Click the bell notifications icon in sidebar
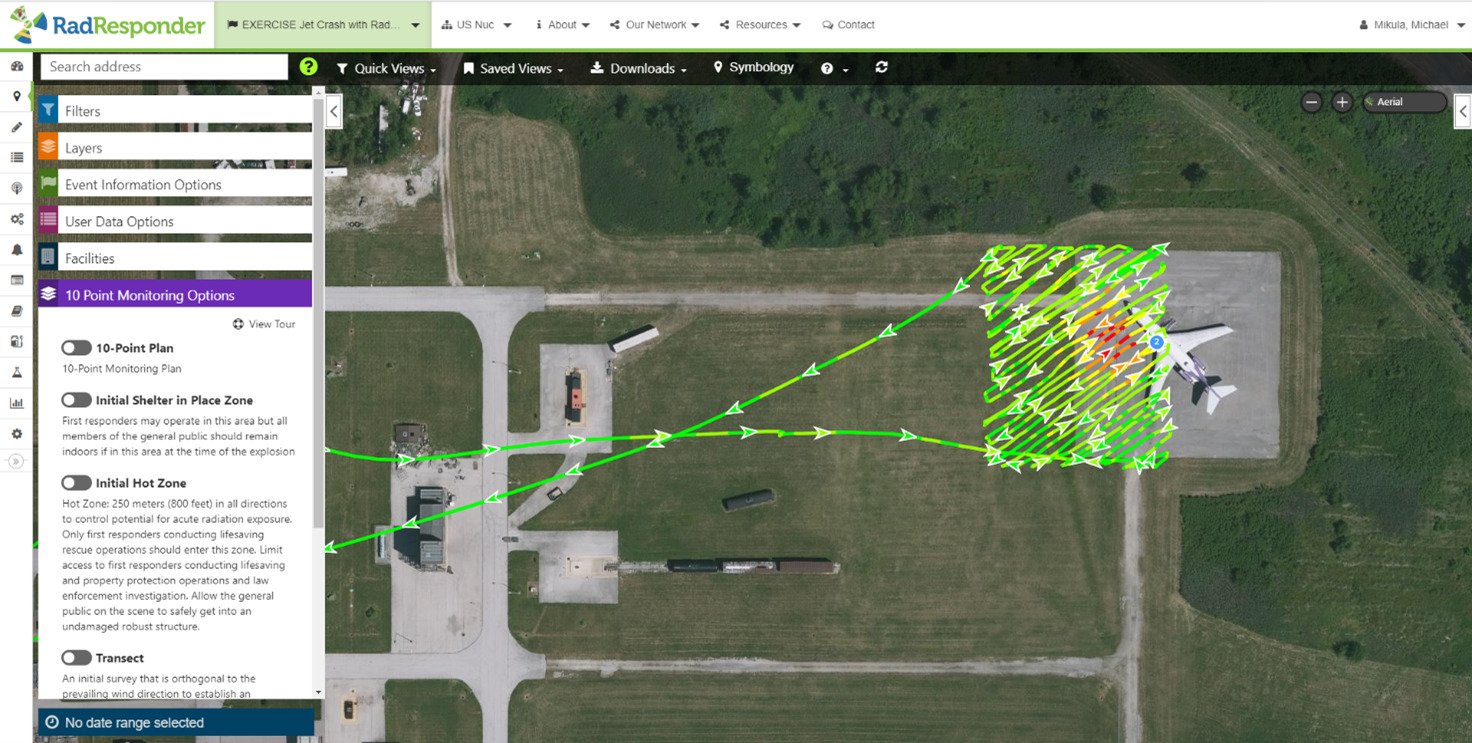Screen dimensions: 1472x743 point(16,249)
